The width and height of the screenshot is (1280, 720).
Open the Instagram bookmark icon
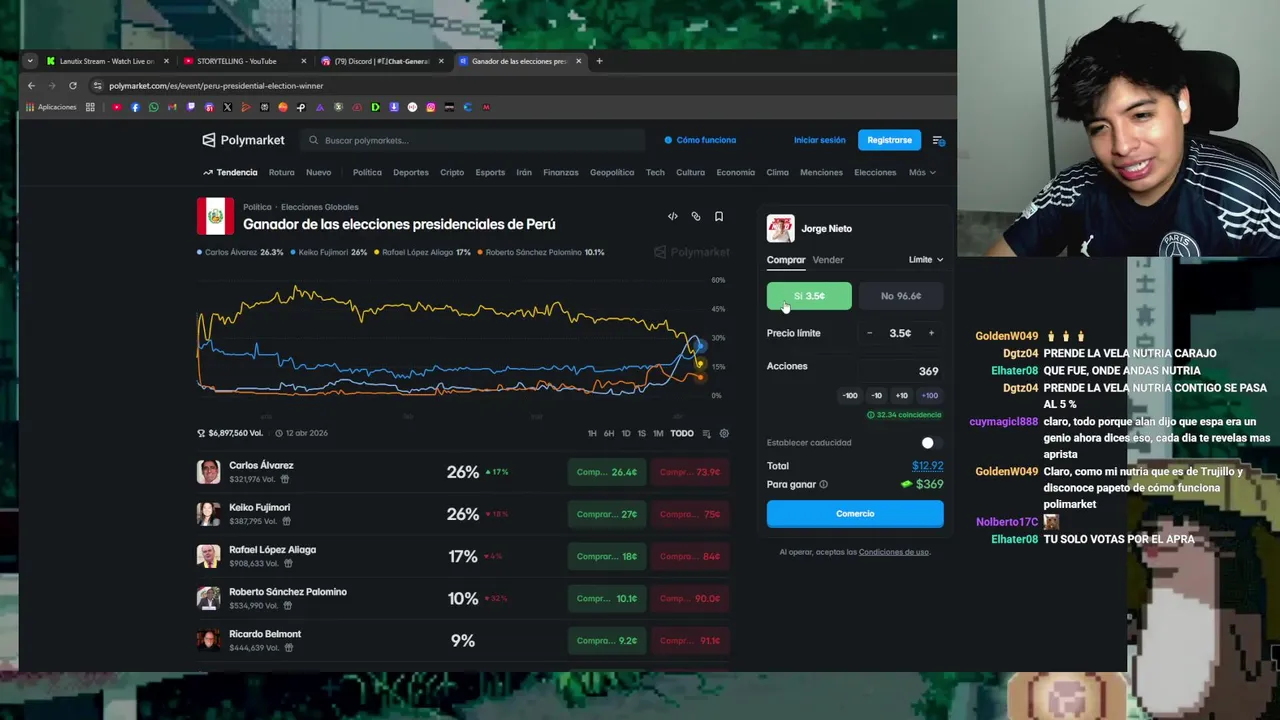[x=431, y=107]
